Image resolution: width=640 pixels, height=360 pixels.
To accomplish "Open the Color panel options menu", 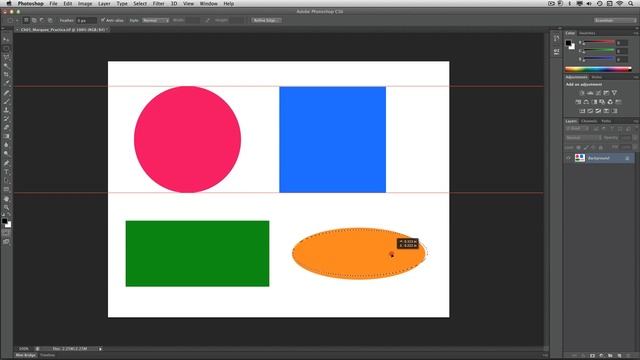I will (636, 33).
